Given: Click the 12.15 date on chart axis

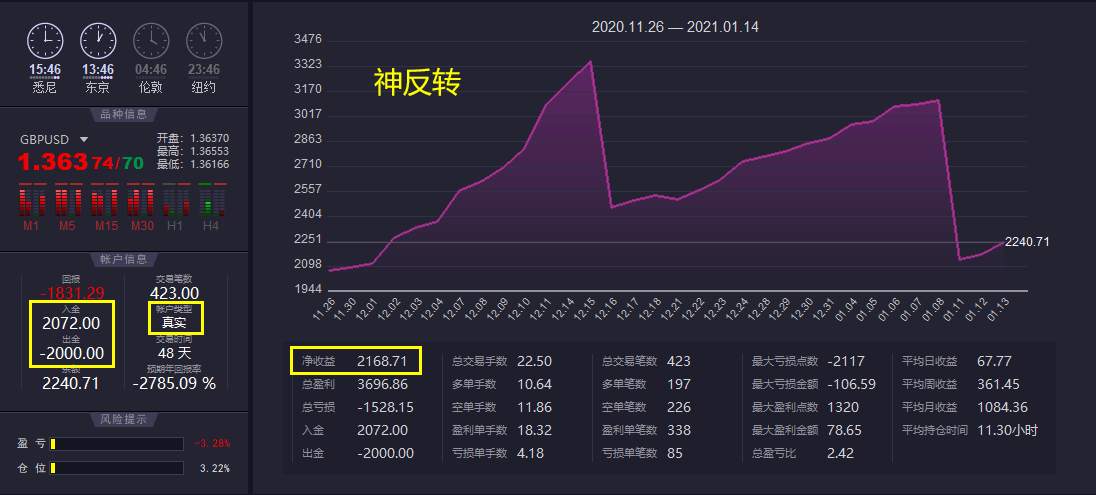Looking at the screenshot, I should click(x=584, y=309).
